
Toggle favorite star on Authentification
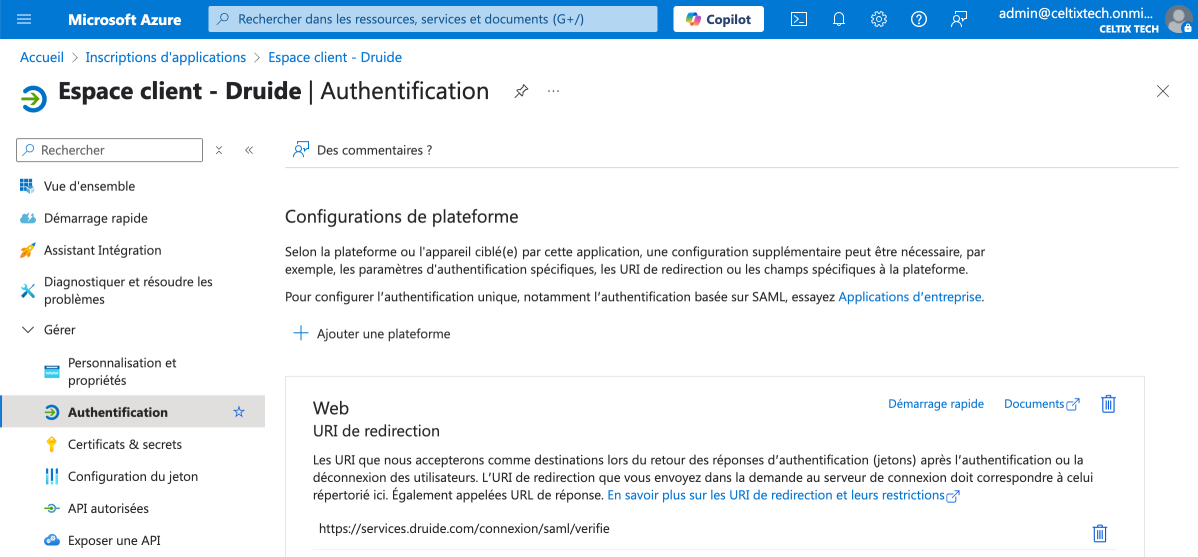coord(238,412)
